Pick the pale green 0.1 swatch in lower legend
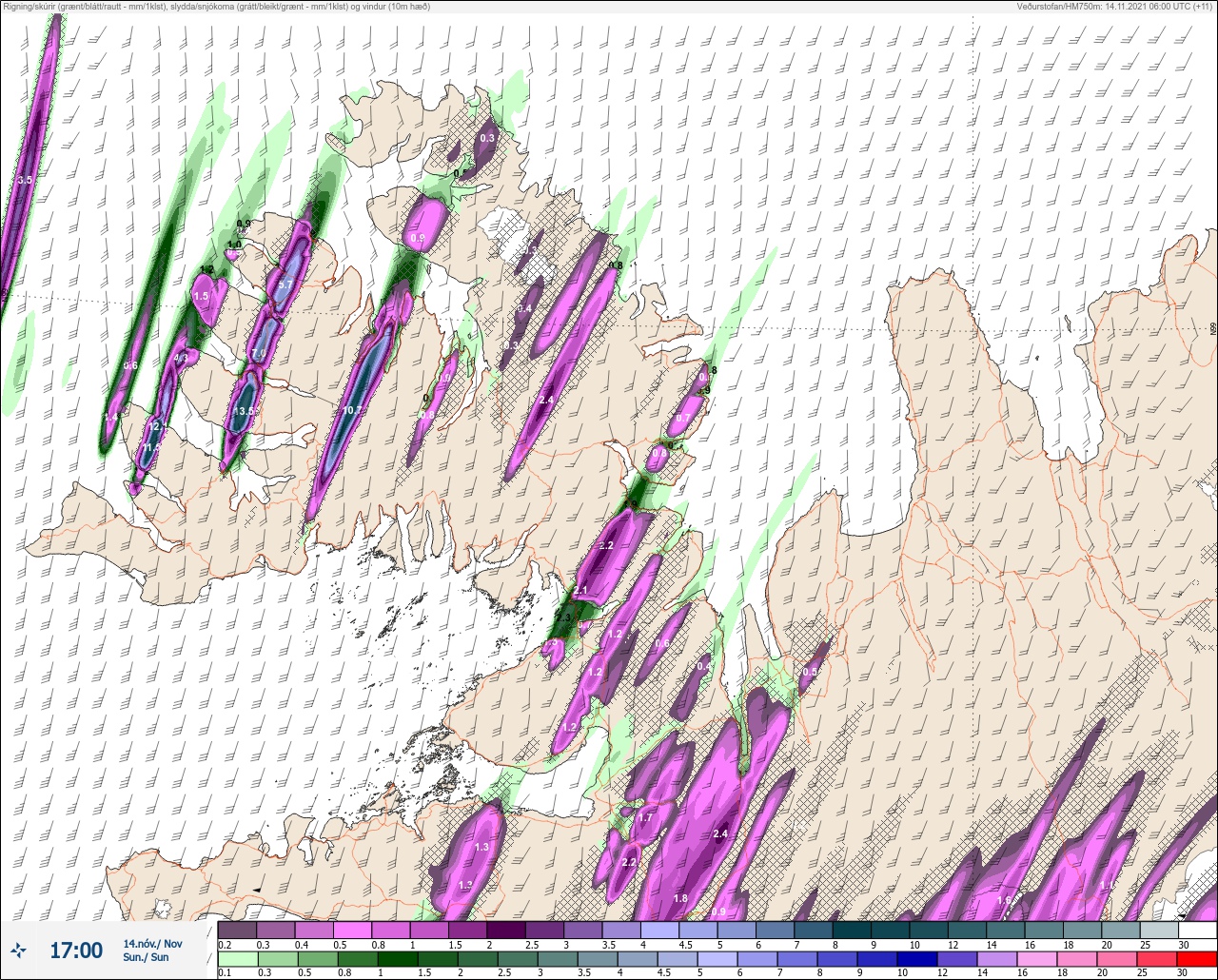 [x=237, y=959]
